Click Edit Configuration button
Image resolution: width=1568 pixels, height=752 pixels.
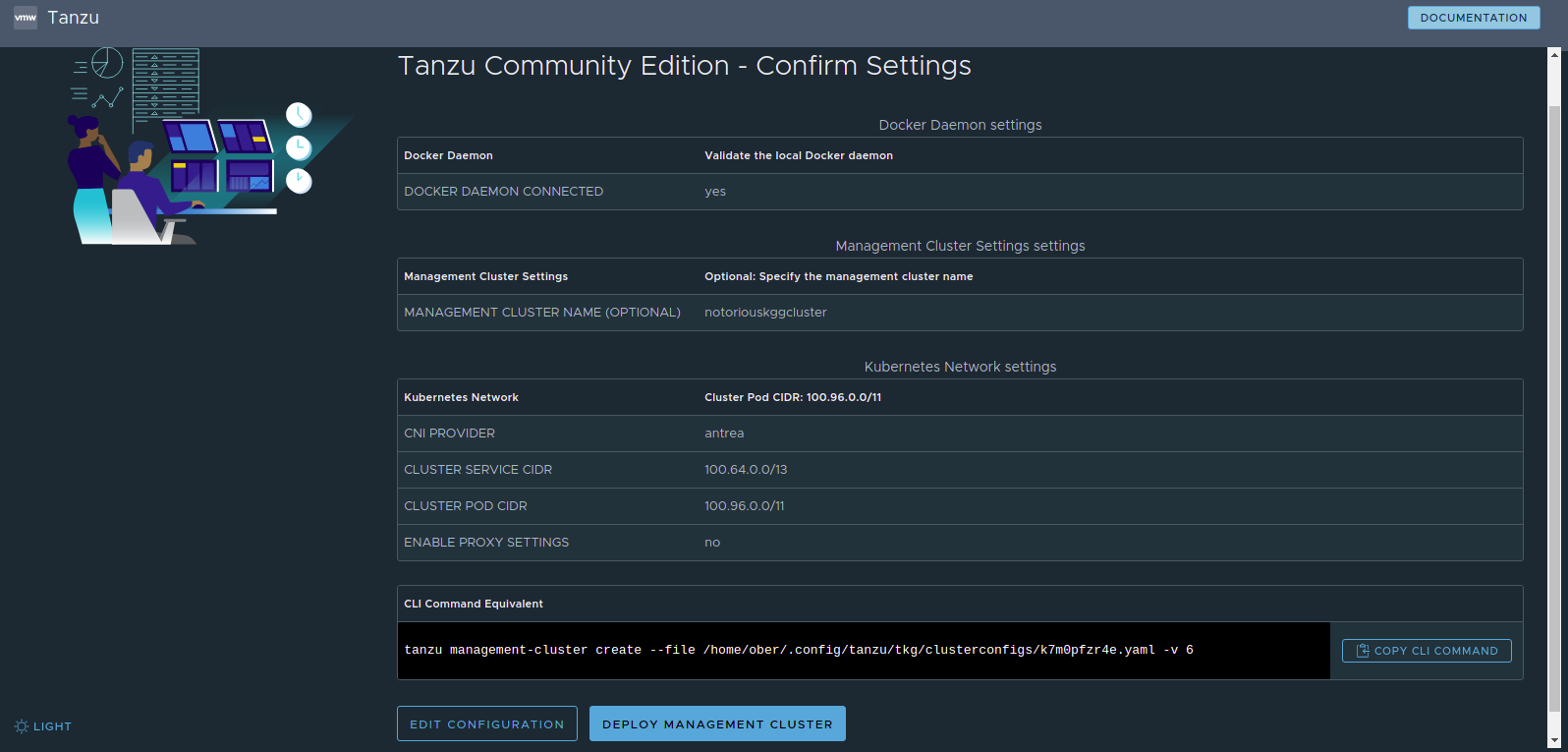click(487, 723)
